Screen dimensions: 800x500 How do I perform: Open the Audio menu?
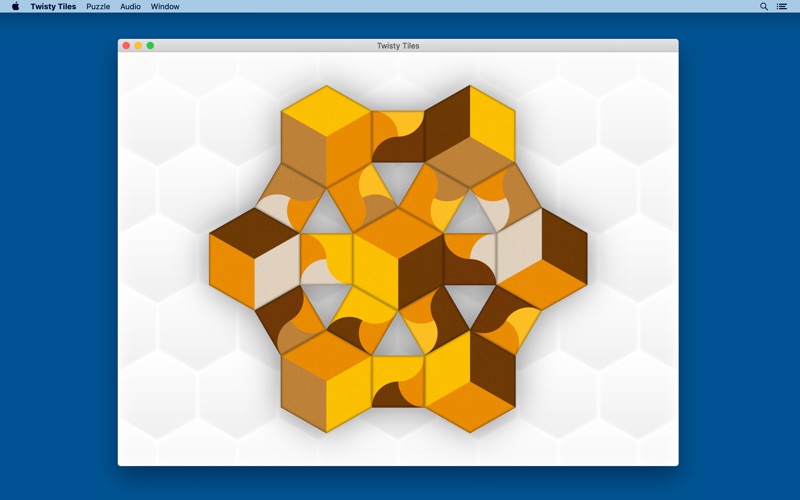130,7
